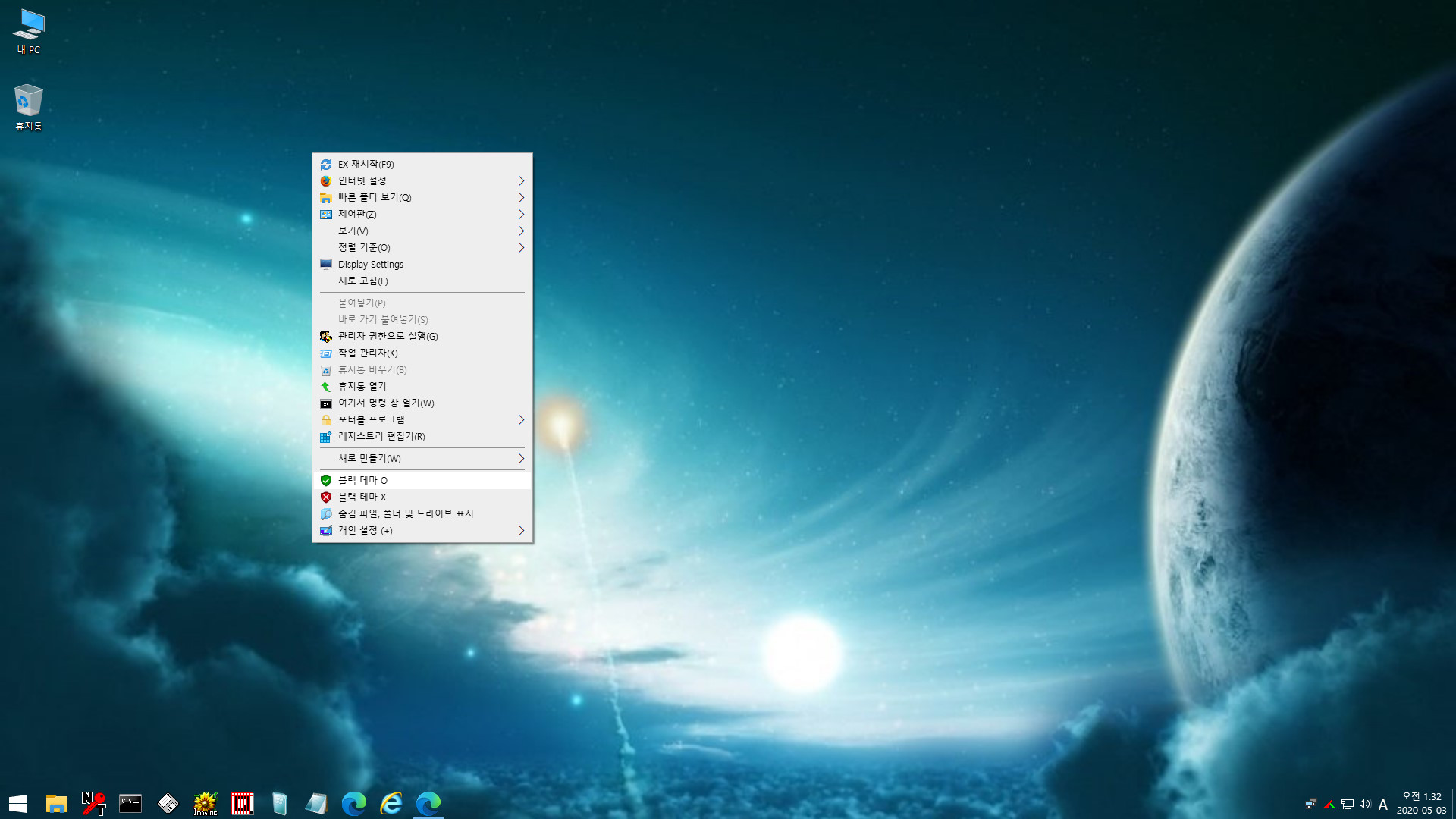Click the blue window-logo taskbar icon

tap(279, 803)
